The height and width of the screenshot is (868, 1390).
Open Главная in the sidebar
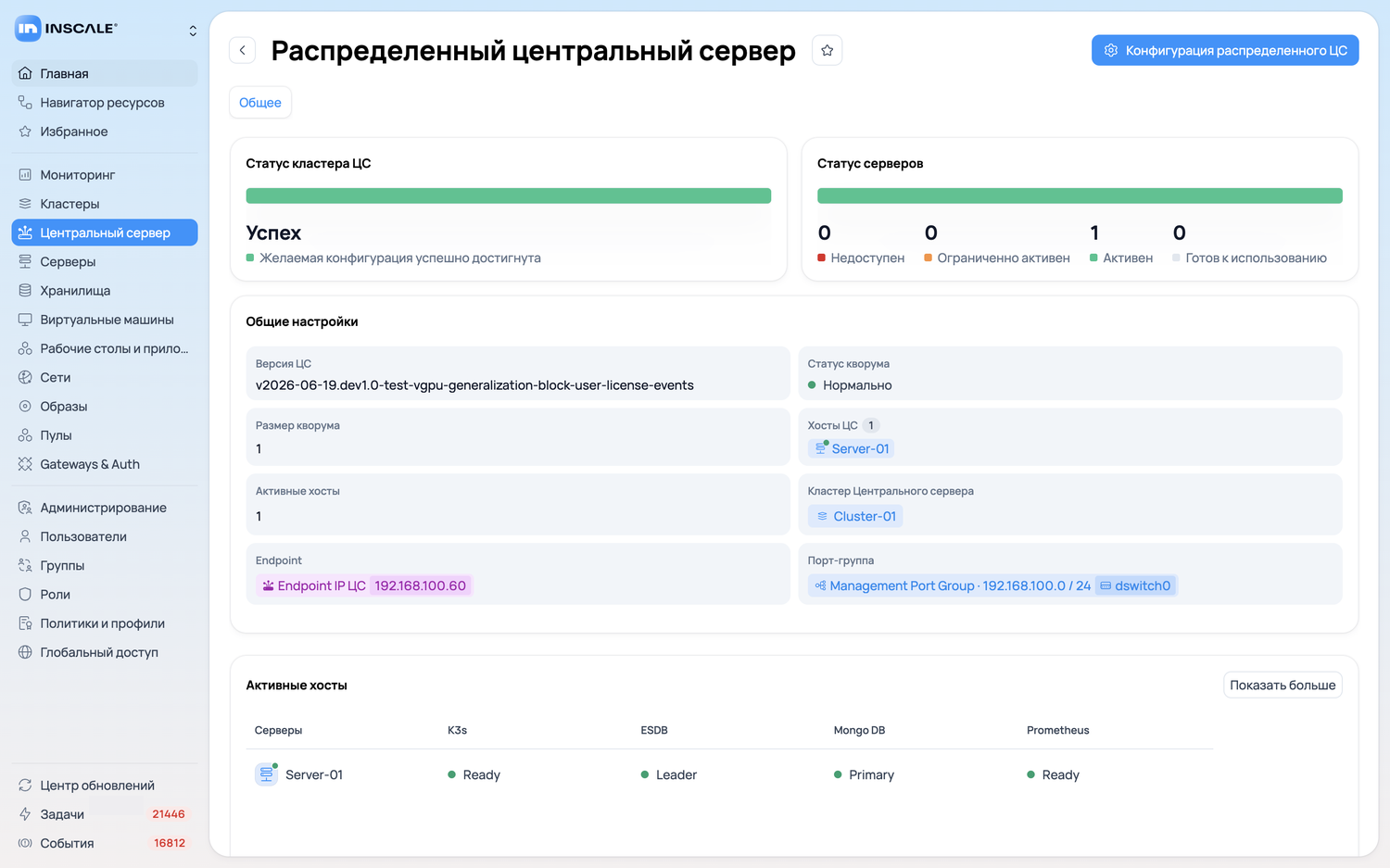[x=105, y=73]
